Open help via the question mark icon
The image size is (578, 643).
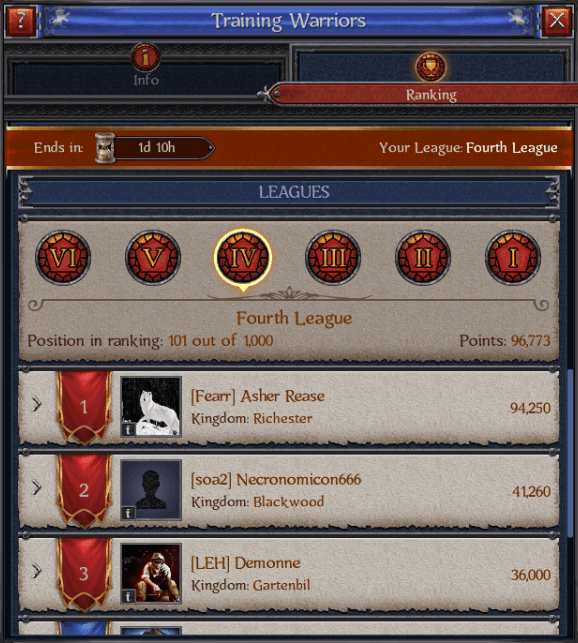pos(21,21)
